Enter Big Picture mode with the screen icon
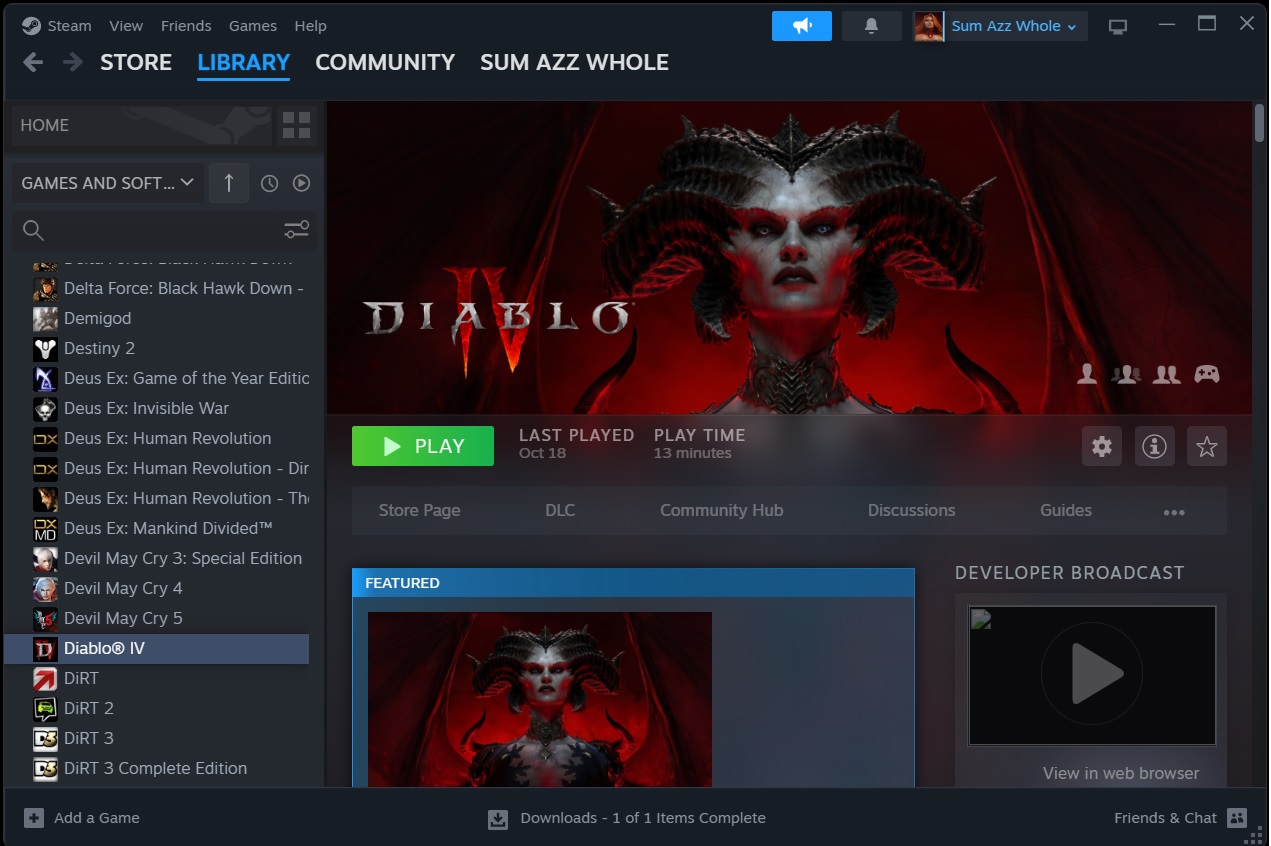The height and width of the screenshot is (846, 1271). click(1117, 25)
